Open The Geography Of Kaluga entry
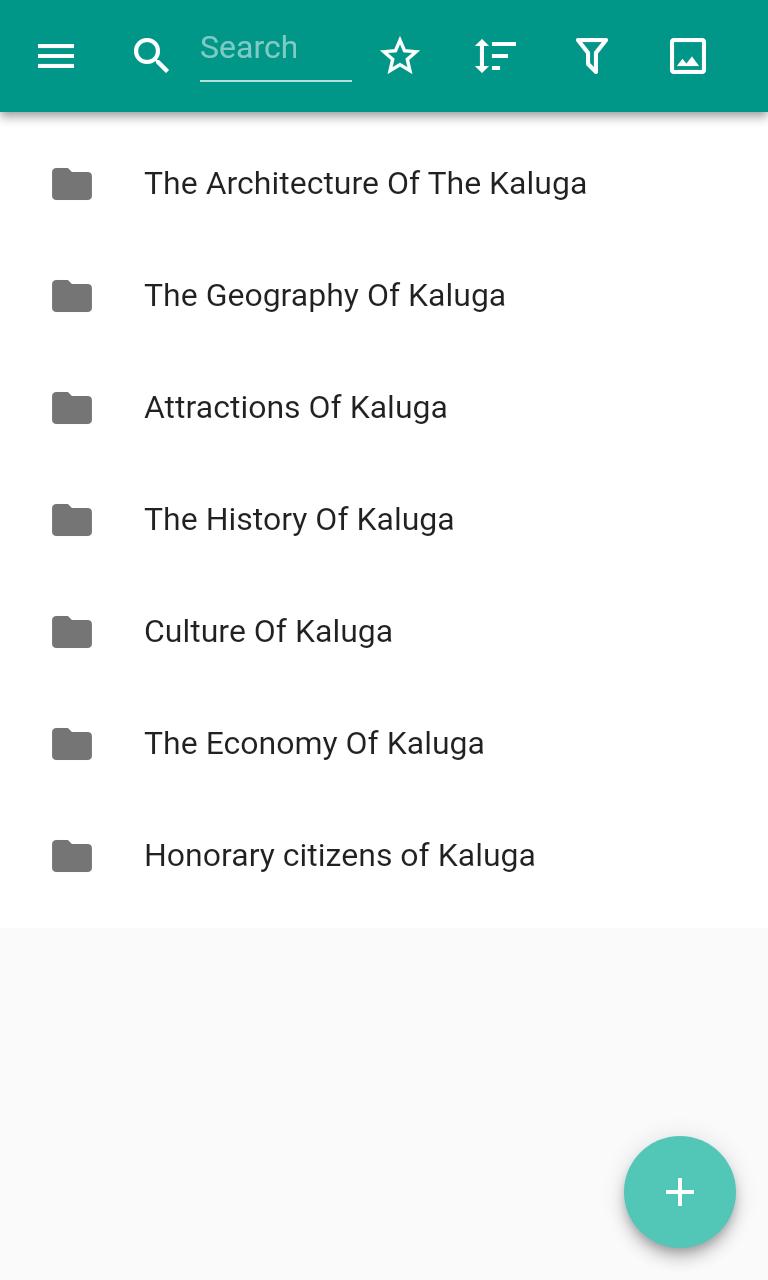The height and width of the screenshot is (1280, 768). pyautogui.click(x=325, y=296)
